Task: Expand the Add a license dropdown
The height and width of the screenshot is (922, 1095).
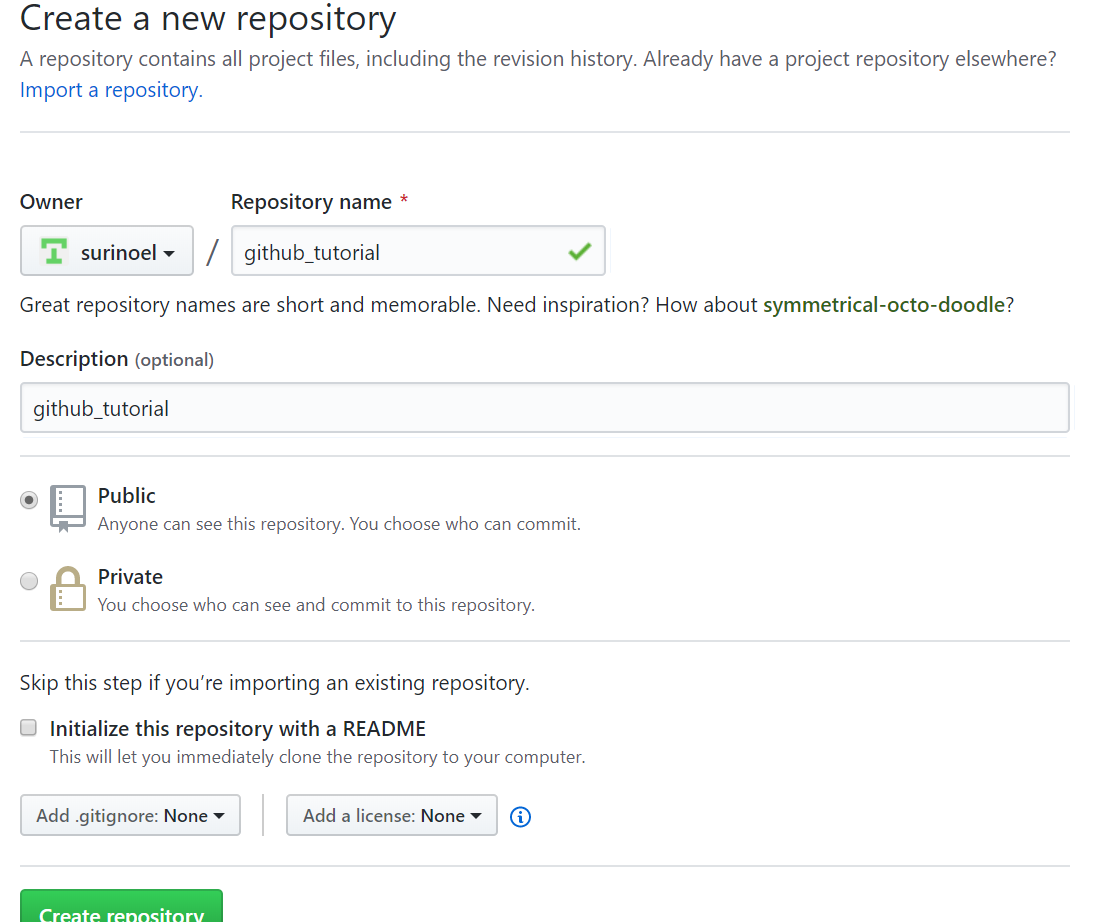Action: coord(392,815)
